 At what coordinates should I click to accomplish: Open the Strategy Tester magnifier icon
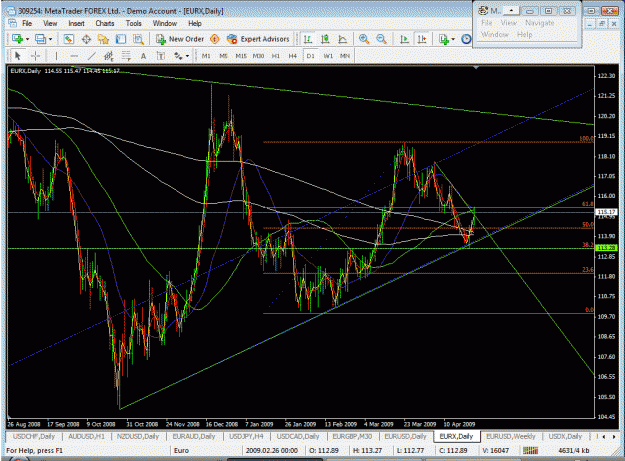(138, 39)
